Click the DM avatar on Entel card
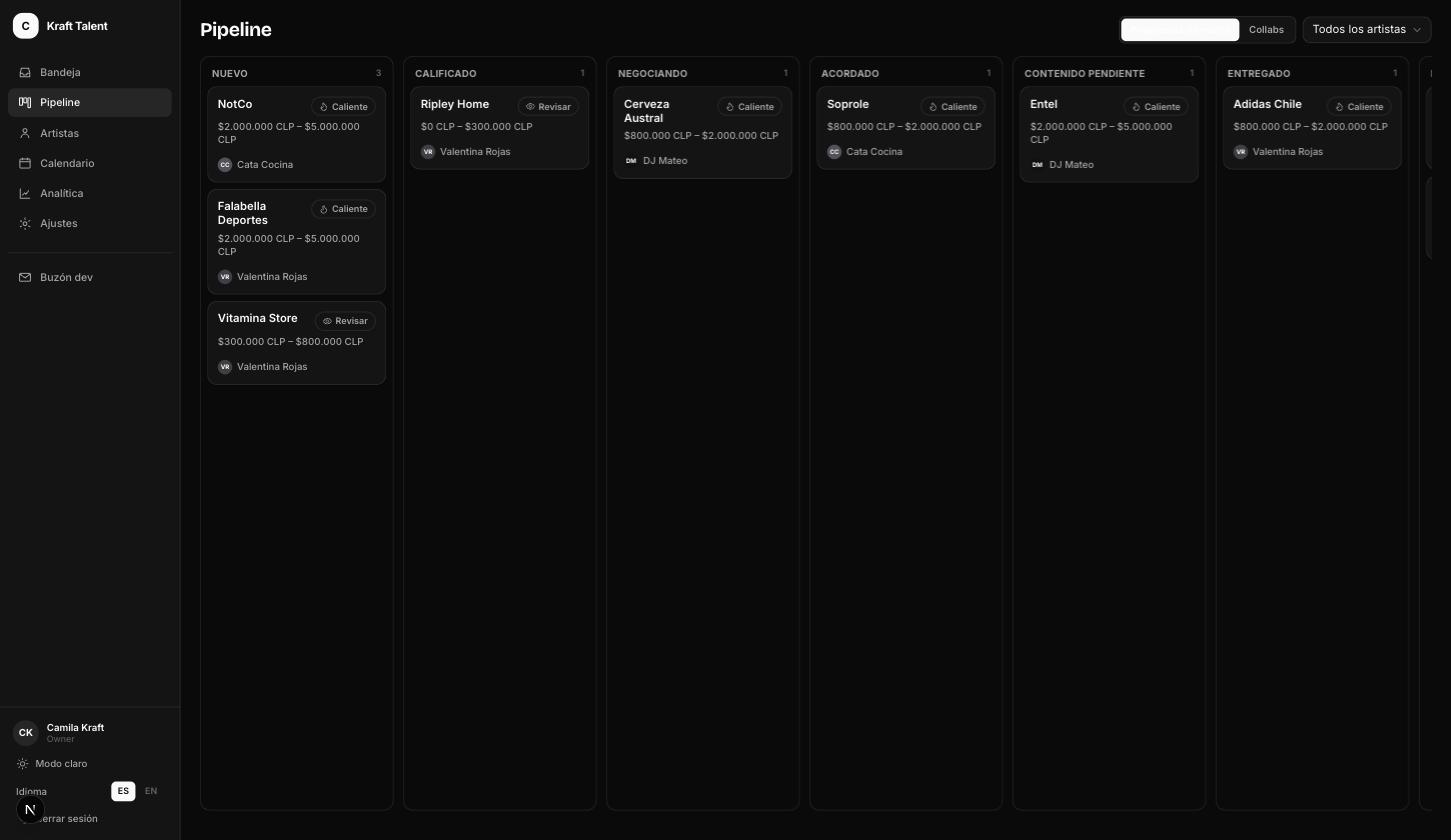 [x=1037, y=165]
